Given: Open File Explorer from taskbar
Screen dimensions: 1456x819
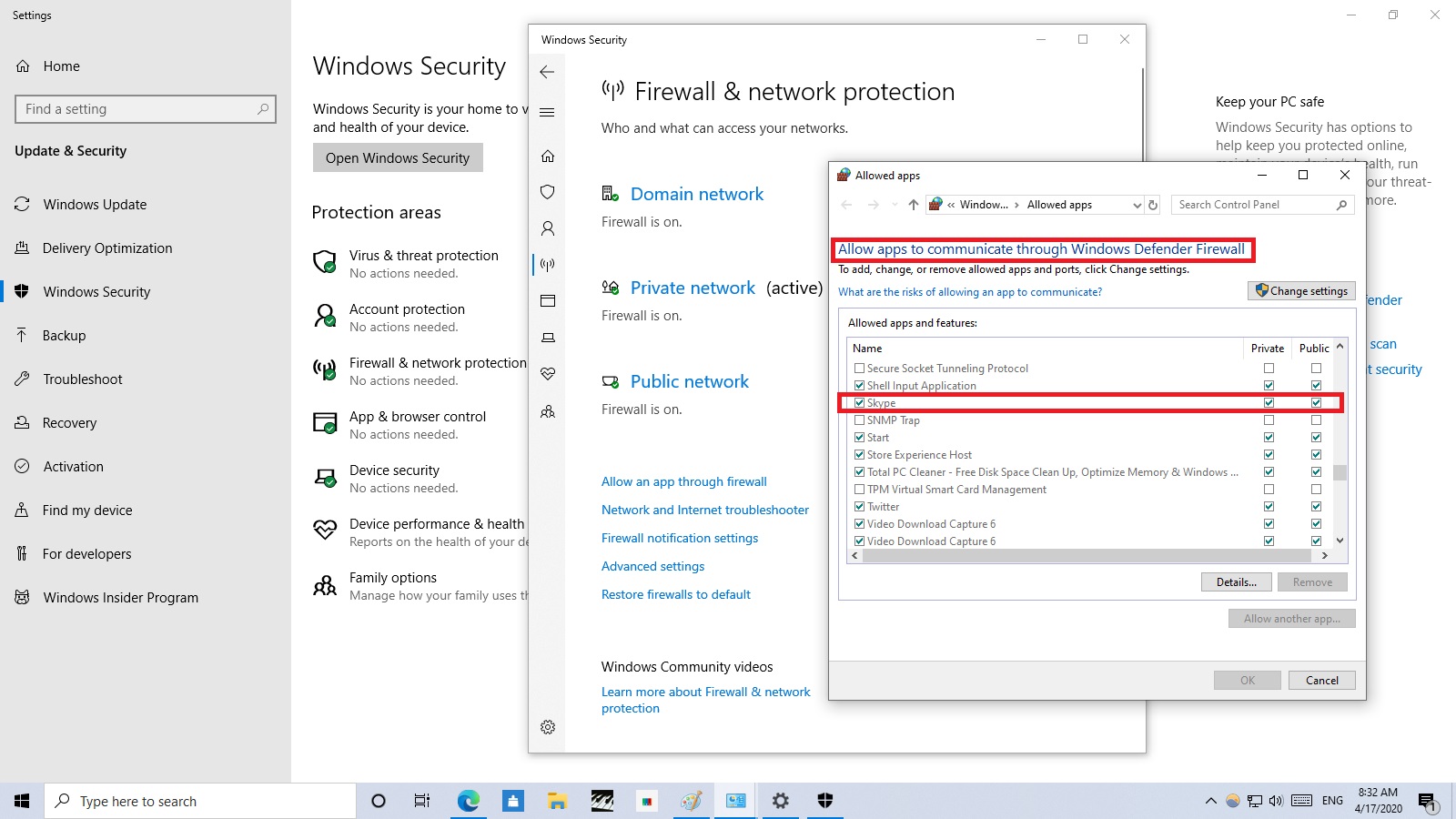Looking at the screenshot, I should point(557,801).
